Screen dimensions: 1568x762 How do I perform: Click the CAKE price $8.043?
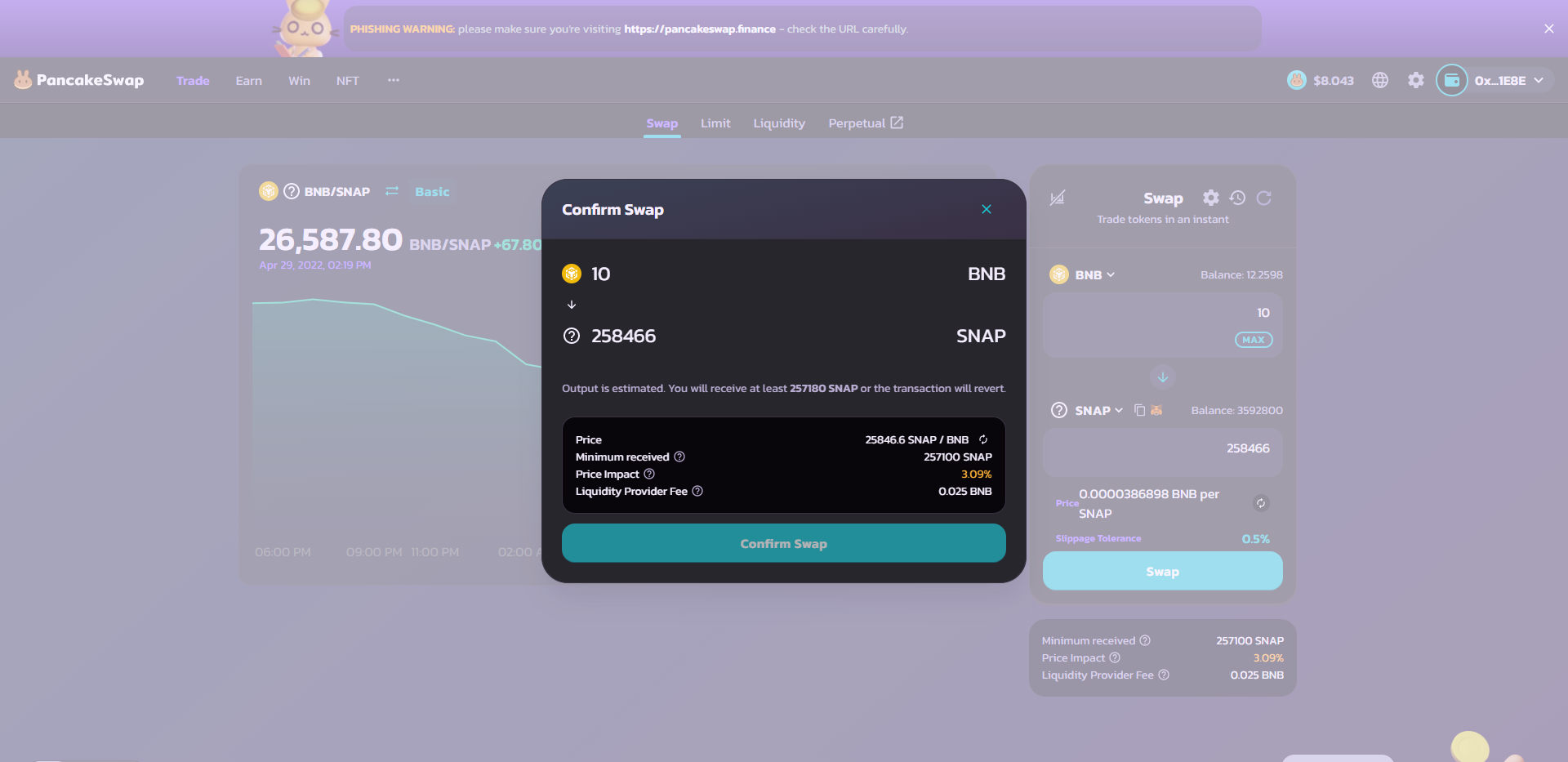(1321, 80)
